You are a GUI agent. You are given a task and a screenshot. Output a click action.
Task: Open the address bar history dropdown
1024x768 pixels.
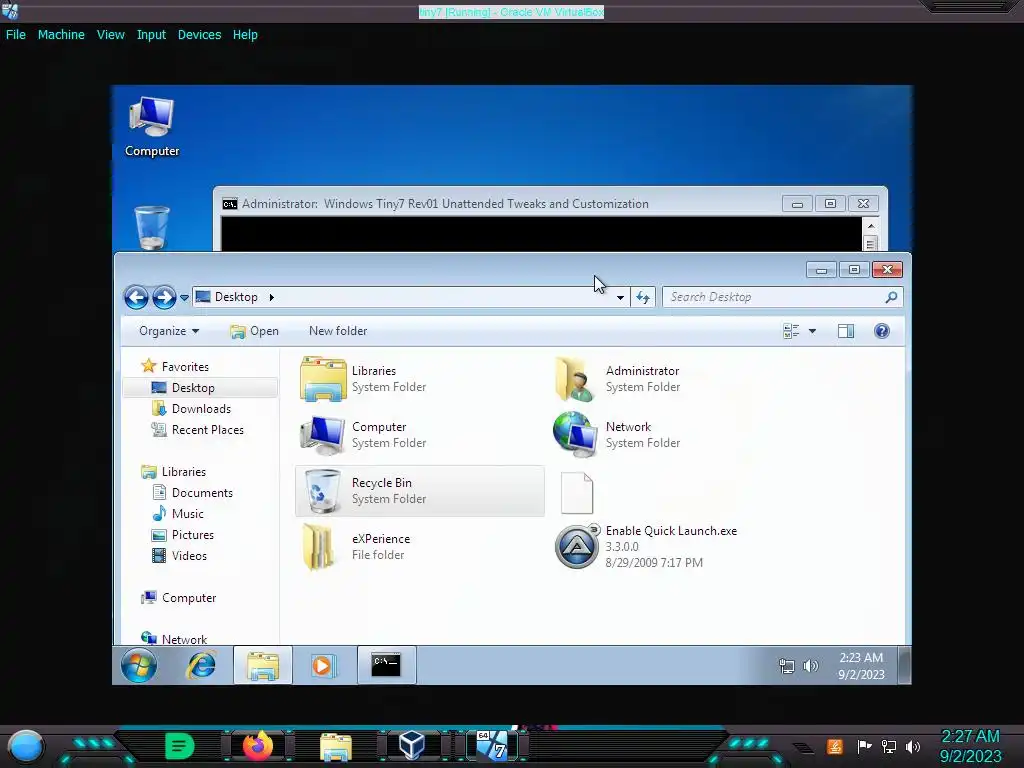(620, 298)
